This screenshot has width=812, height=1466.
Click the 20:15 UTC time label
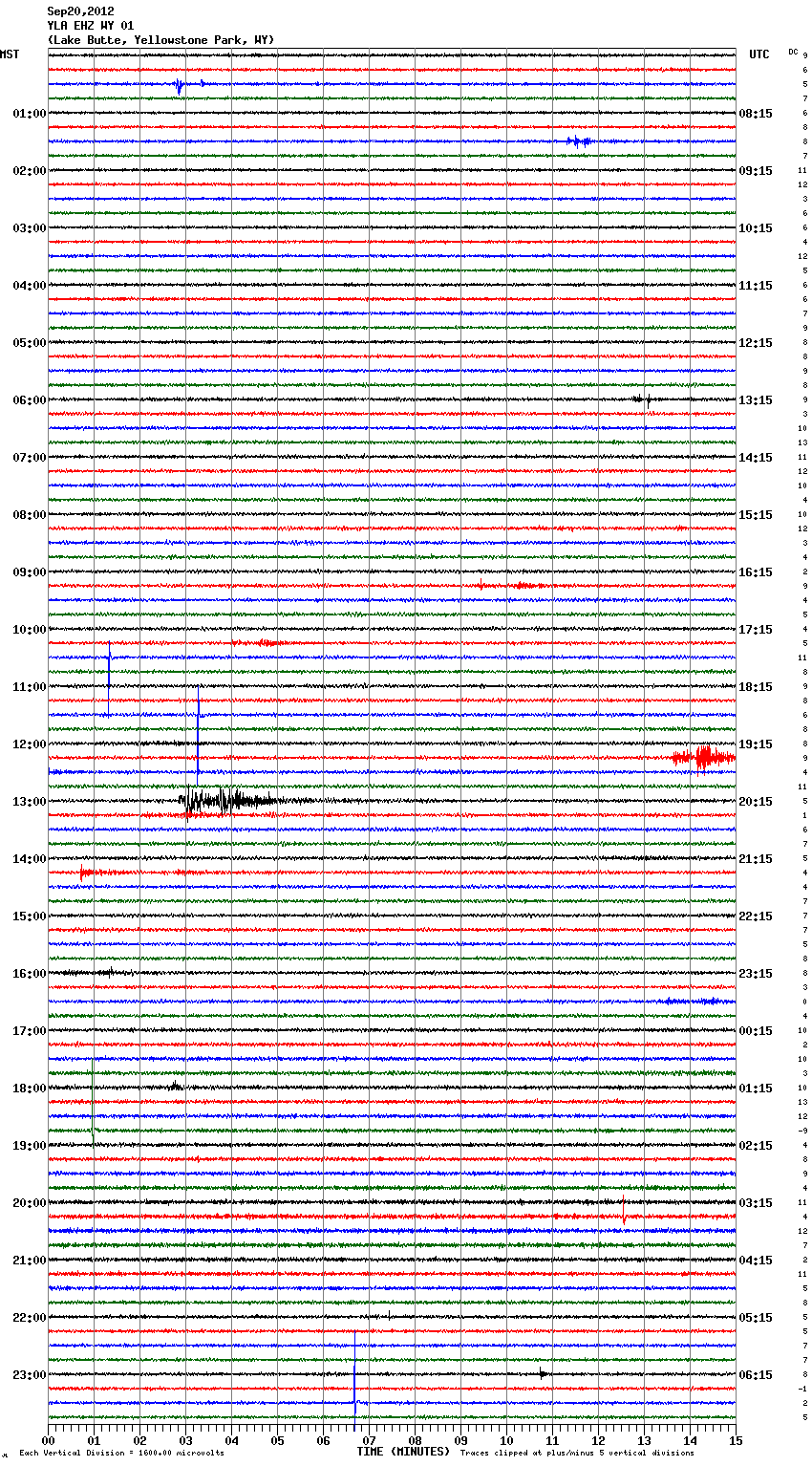(756, 802)
